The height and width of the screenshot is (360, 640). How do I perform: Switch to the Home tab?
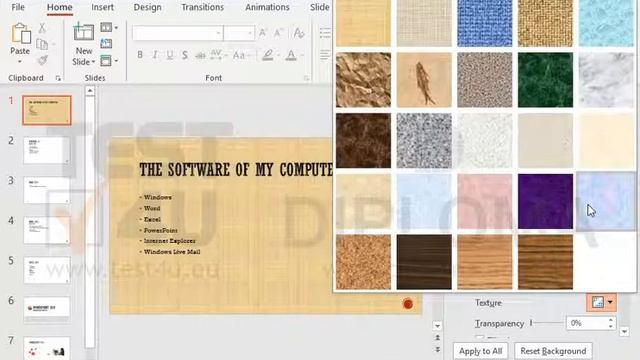click(x=60, y=7)
